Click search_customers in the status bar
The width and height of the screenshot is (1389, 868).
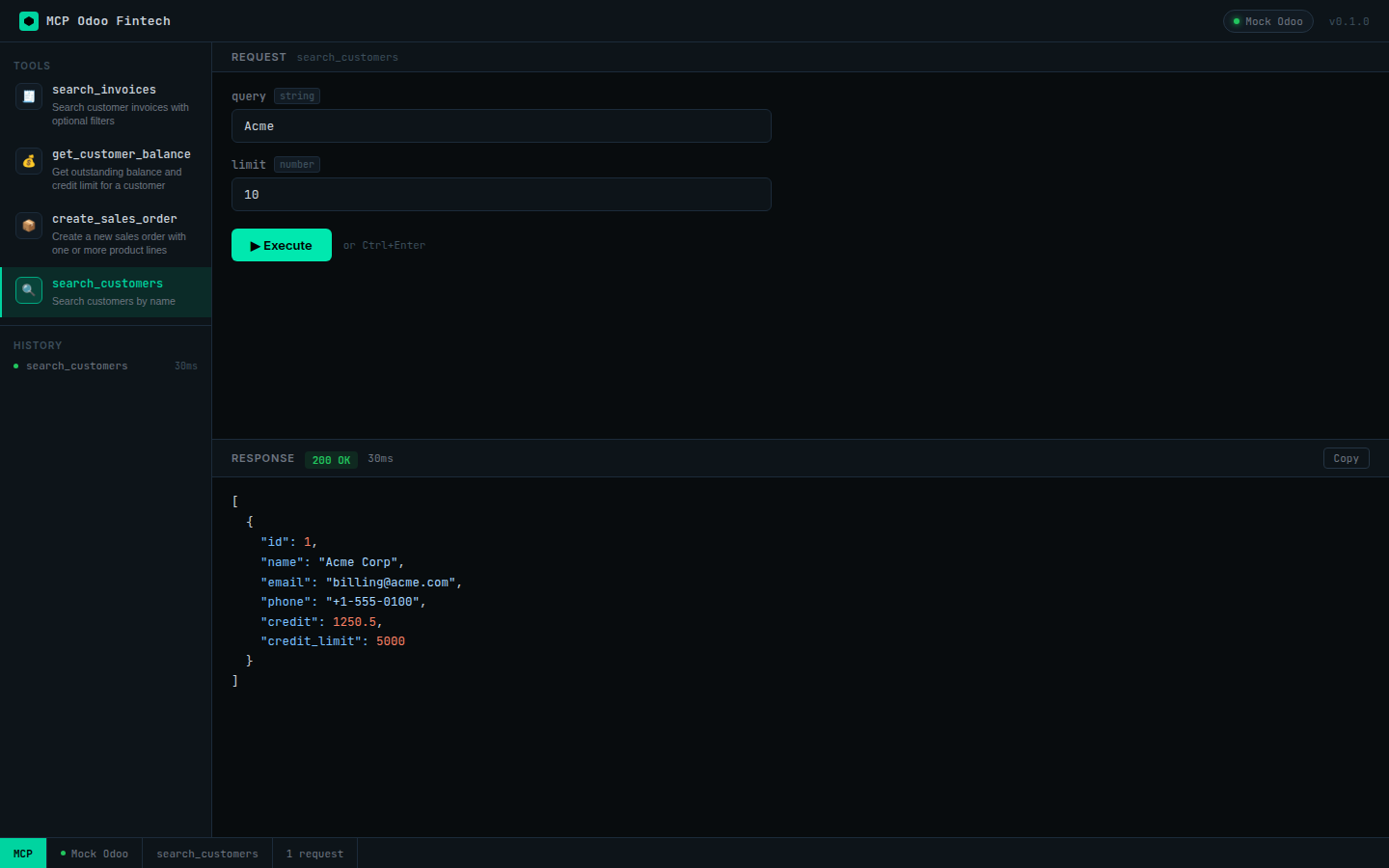[x=207, y=854]
